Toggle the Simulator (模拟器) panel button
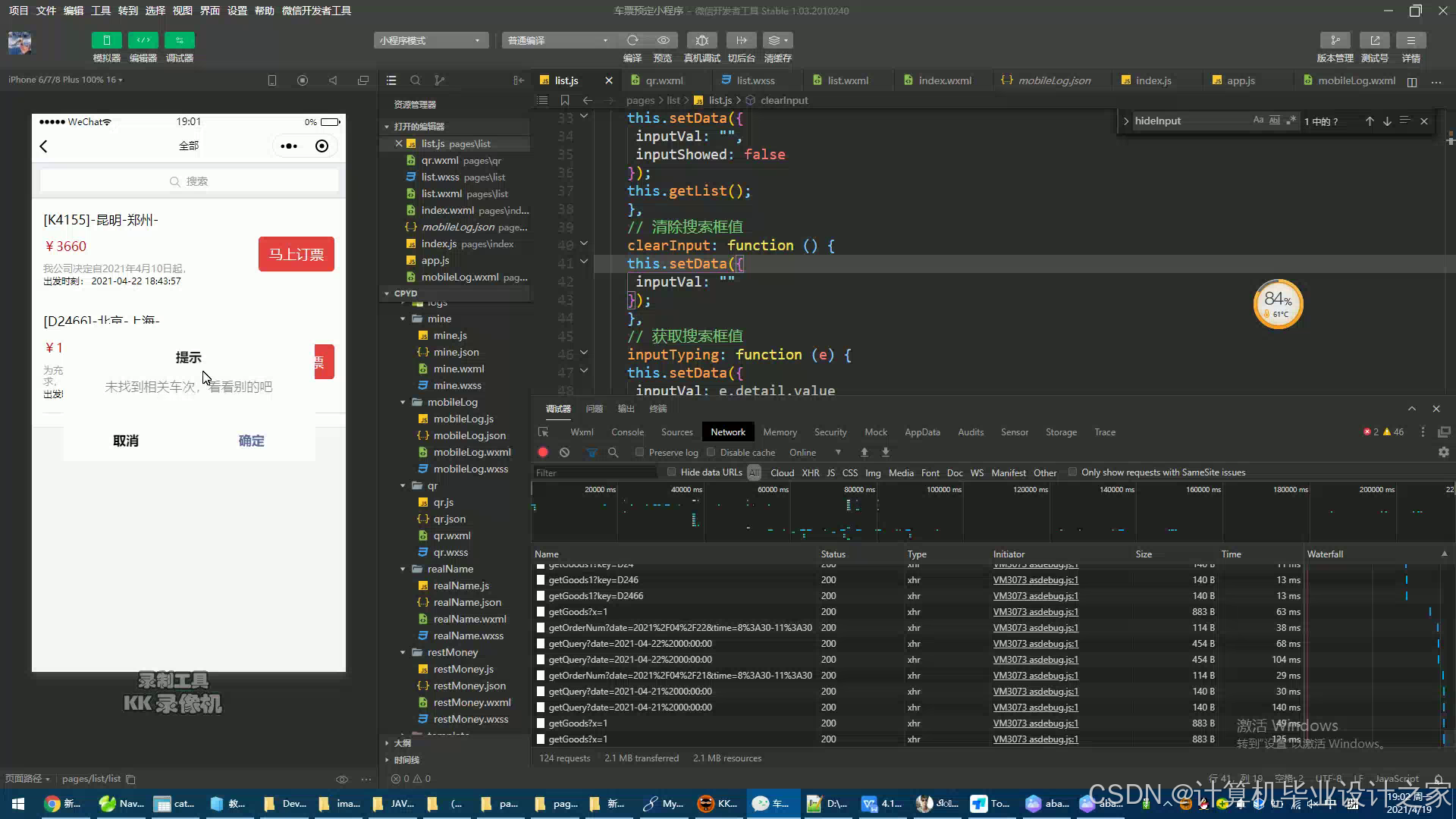1456x819 pixels. (x=106, y=40)
